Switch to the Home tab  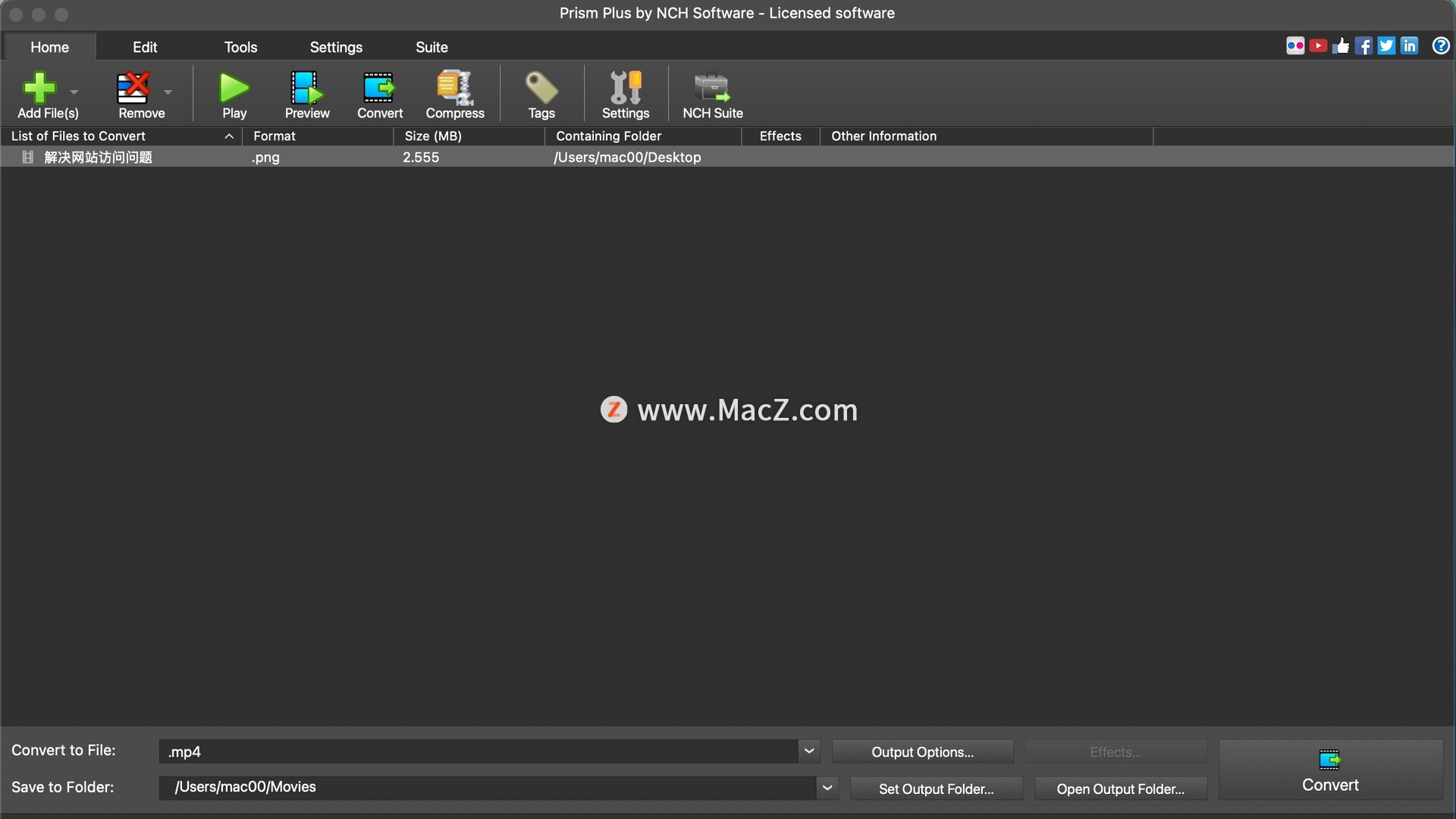(49, 47)
